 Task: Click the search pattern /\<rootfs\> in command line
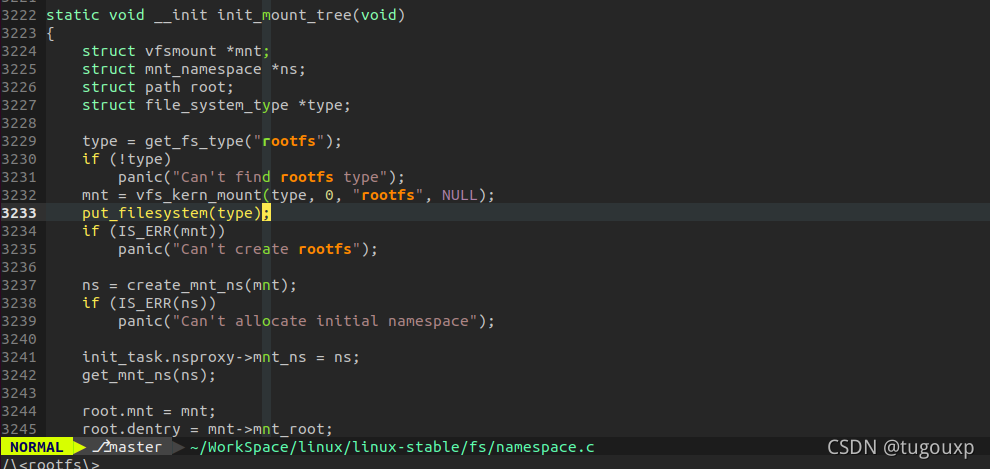(51, 464)
